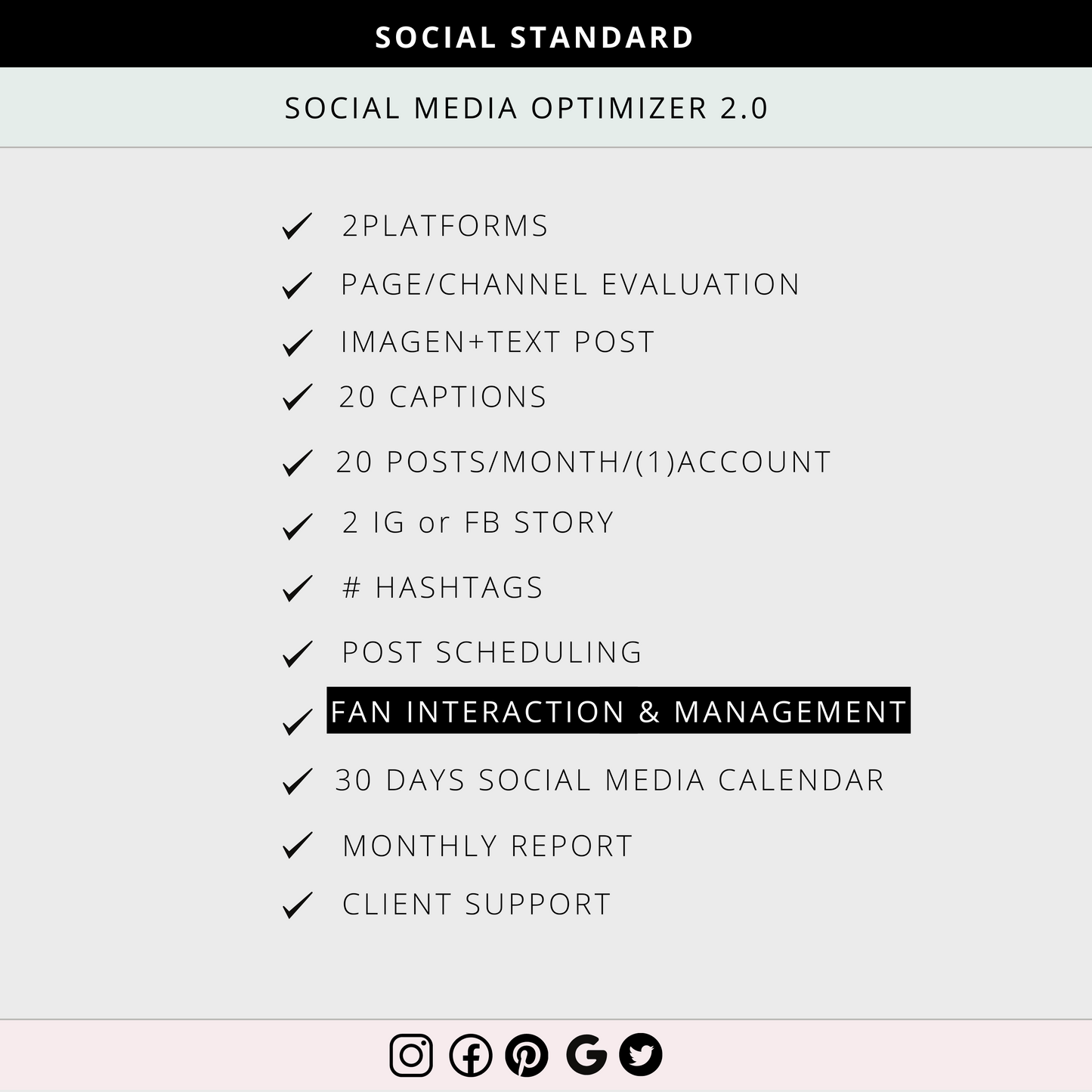Select the Pinterest icon

pos(527,1055)
